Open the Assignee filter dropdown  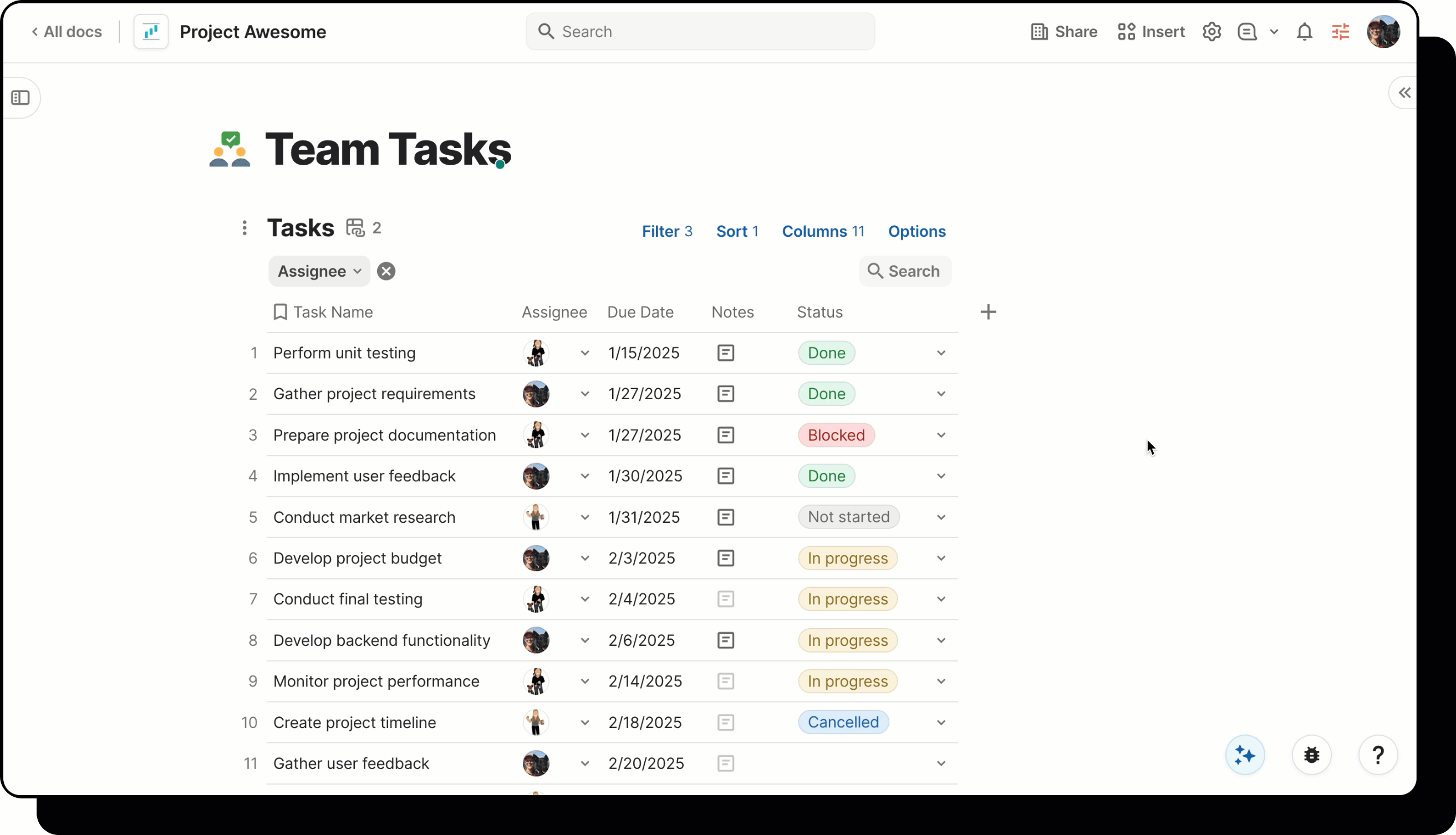[358, 271]
